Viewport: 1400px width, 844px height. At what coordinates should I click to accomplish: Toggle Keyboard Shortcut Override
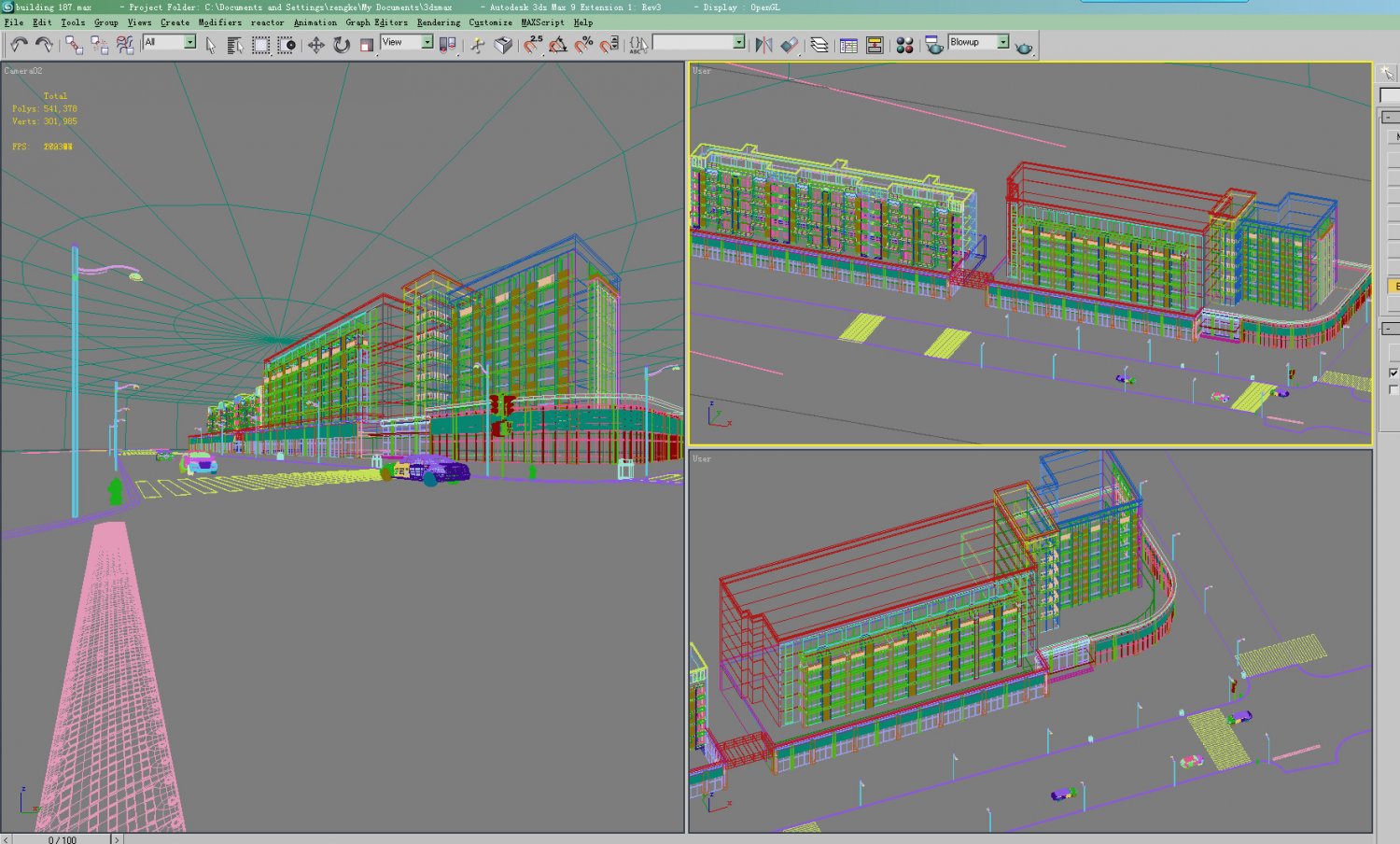(x=504, y=45)
